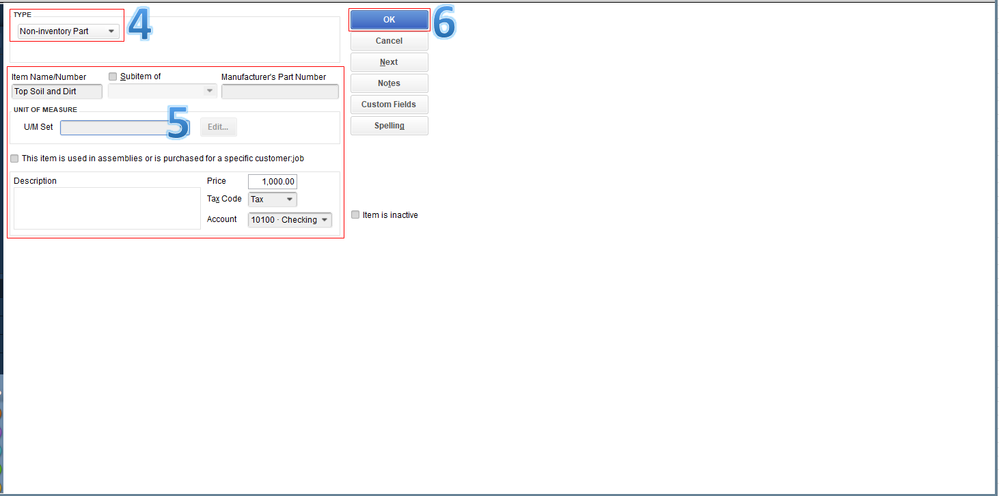The height and width of the screenshot is (496, 999).
Task: Click the greyed Edit... unit of measure button
Action: tap(219, 127)
